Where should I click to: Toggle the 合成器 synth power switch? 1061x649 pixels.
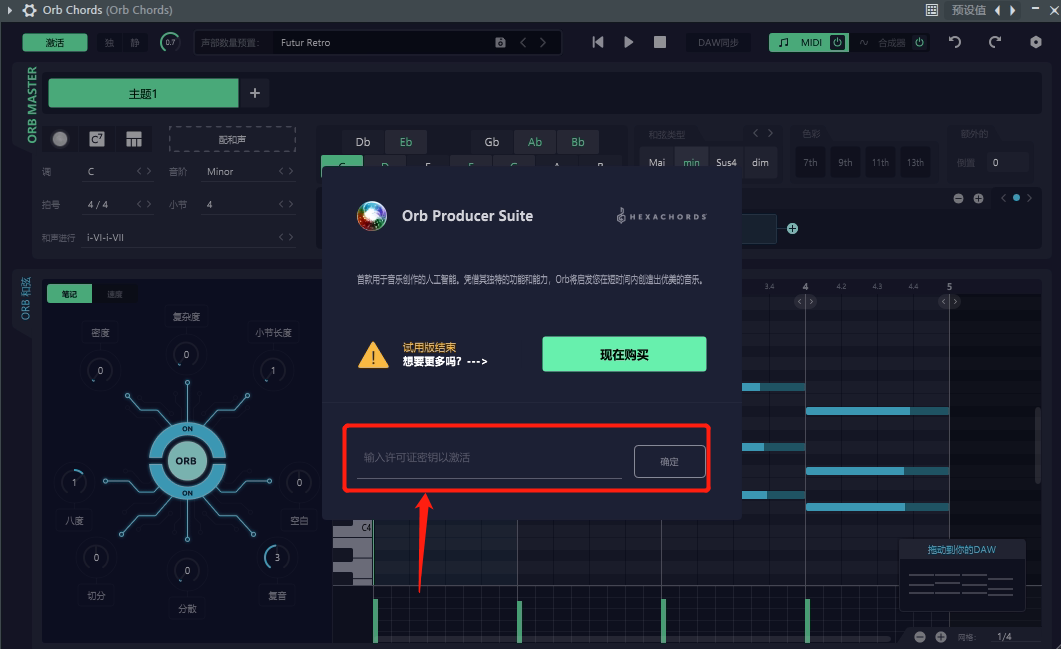click(919, 43)
